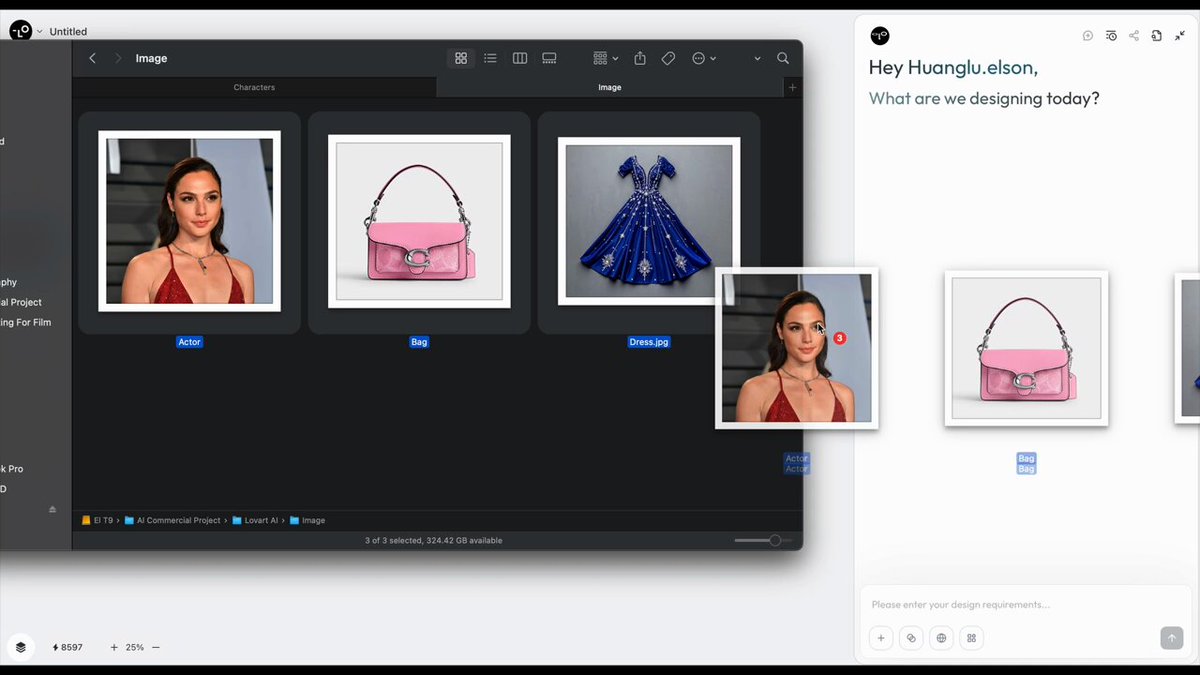Open the Finder more actions menu
This screenshot has width=1200, height=675.
(x=703, y=58)
